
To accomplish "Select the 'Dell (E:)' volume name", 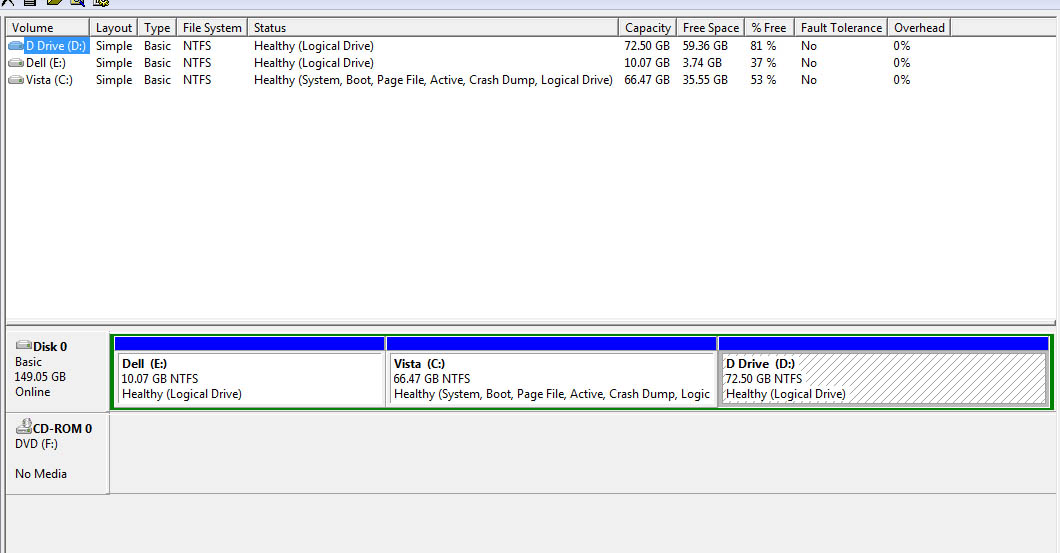I will [46, 63].
